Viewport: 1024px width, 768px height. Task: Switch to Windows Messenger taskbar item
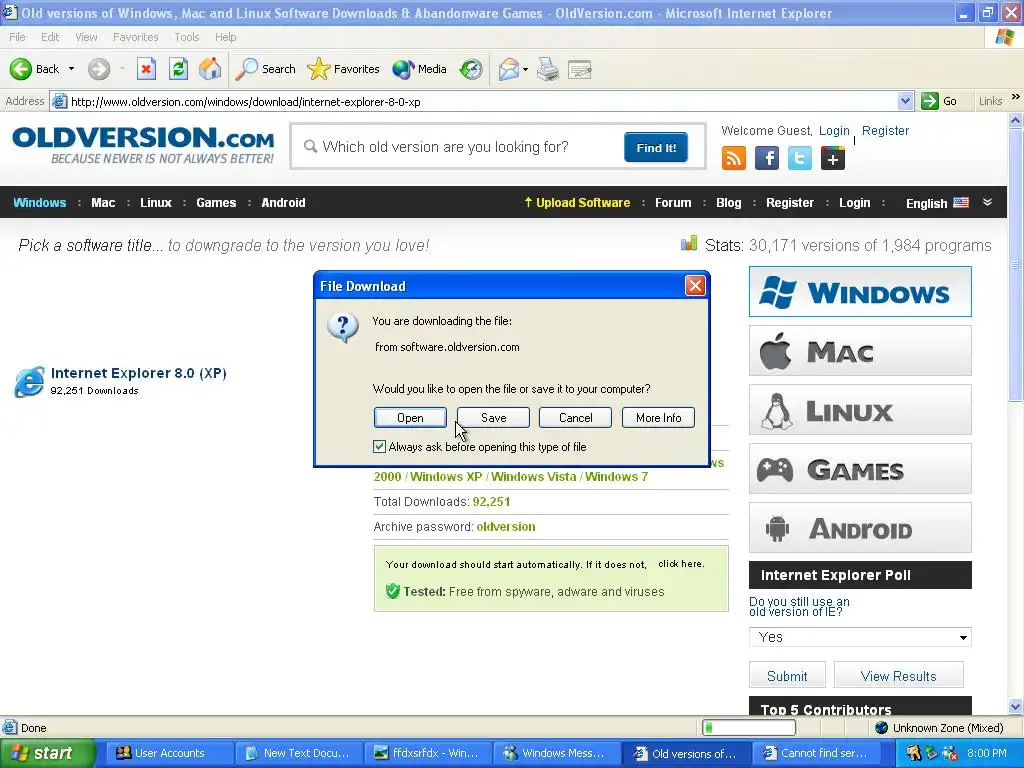555,753
